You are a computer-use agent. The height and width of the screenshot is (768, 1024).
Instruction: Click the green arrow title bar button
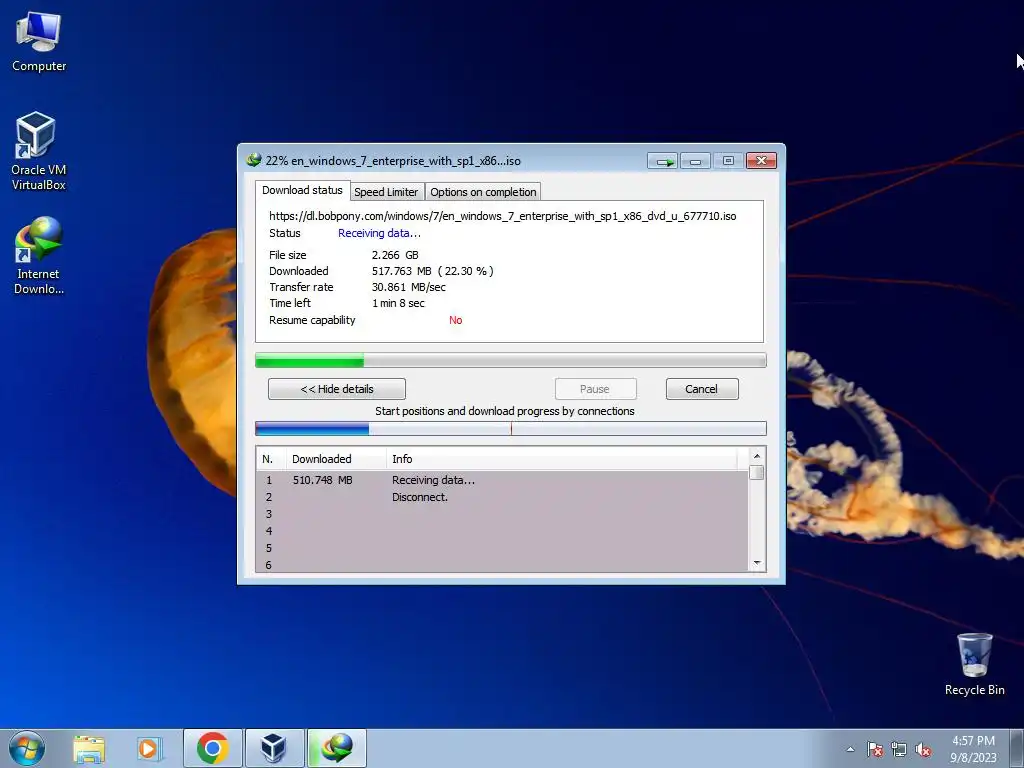click(x=663, y=161)
